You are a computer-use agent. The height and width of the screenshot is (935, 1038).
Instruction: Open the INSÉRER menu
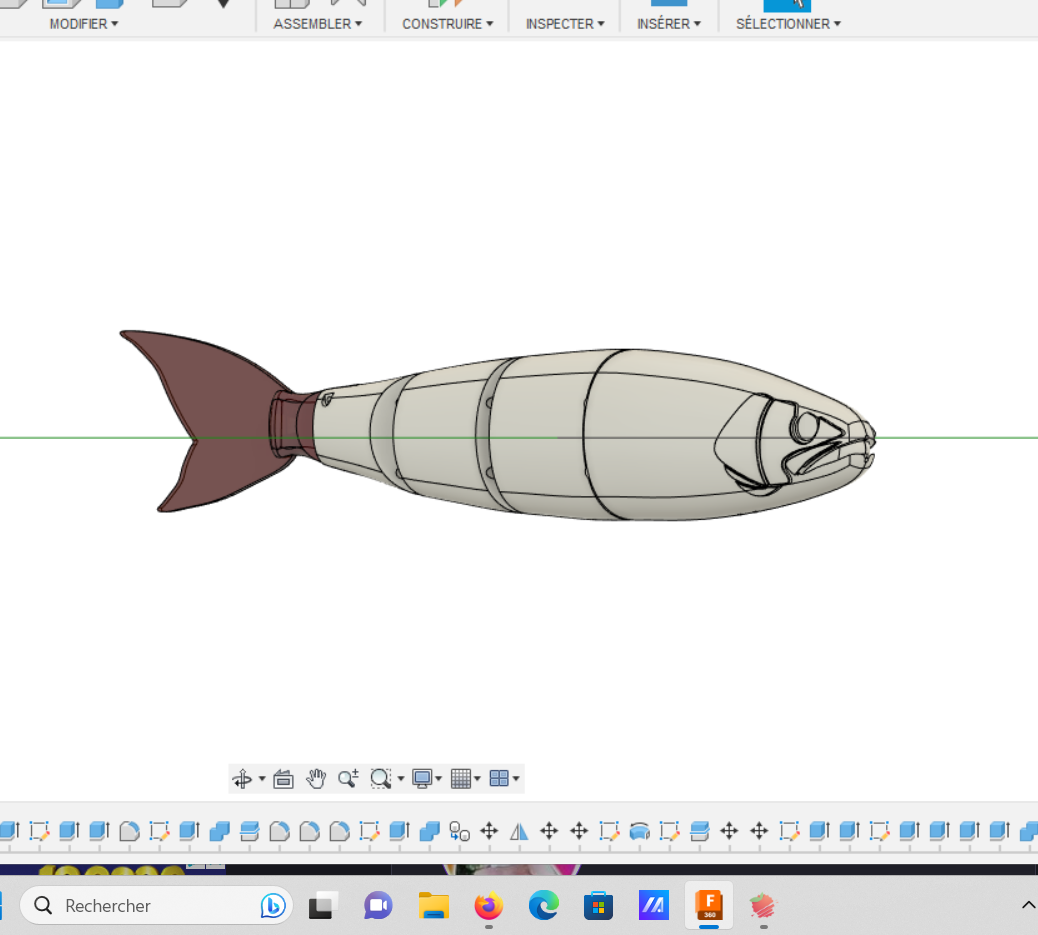point(668,23)
